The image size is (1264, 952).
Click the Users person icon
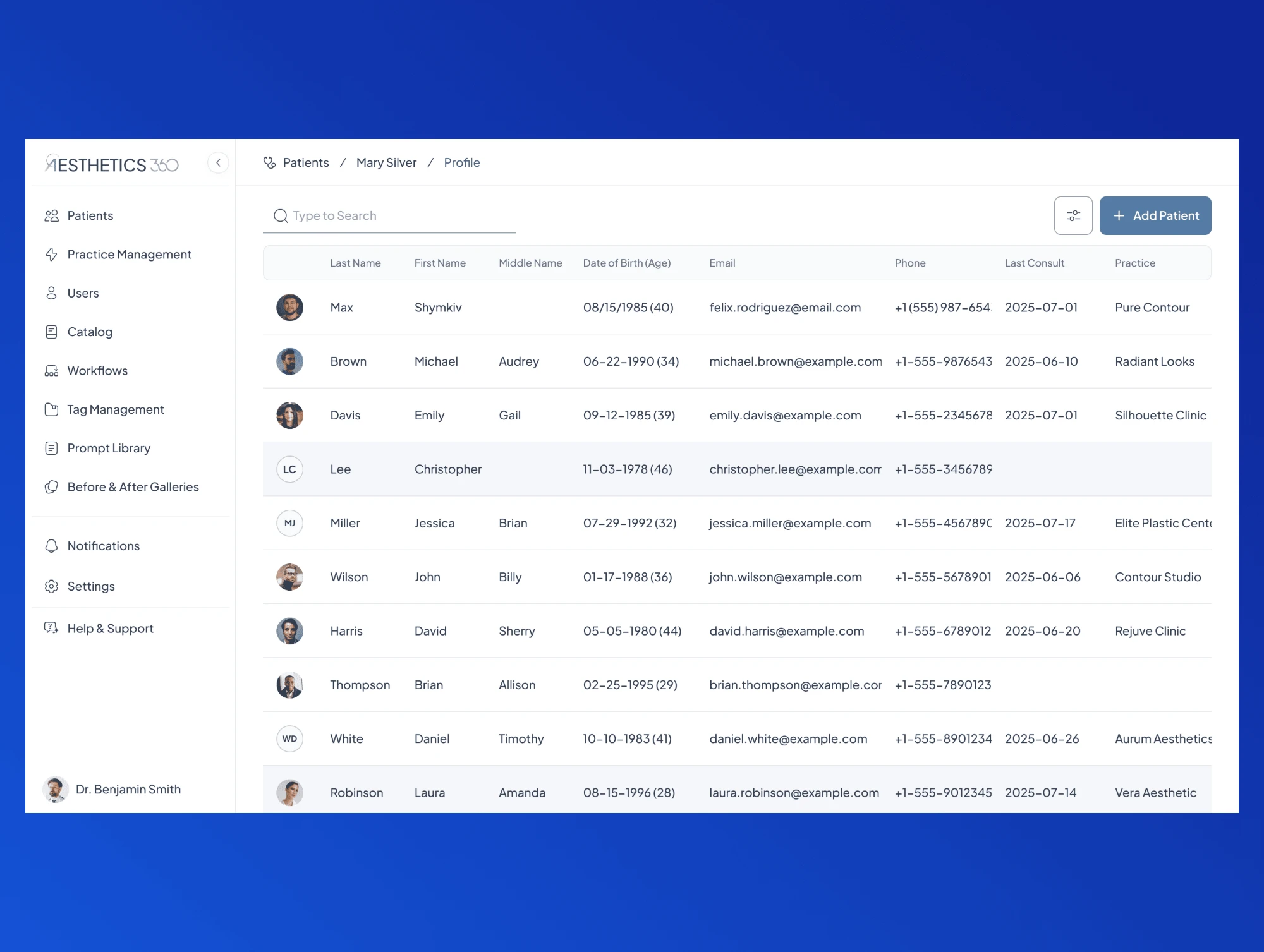pyautogui.click(x=52, y=293)
